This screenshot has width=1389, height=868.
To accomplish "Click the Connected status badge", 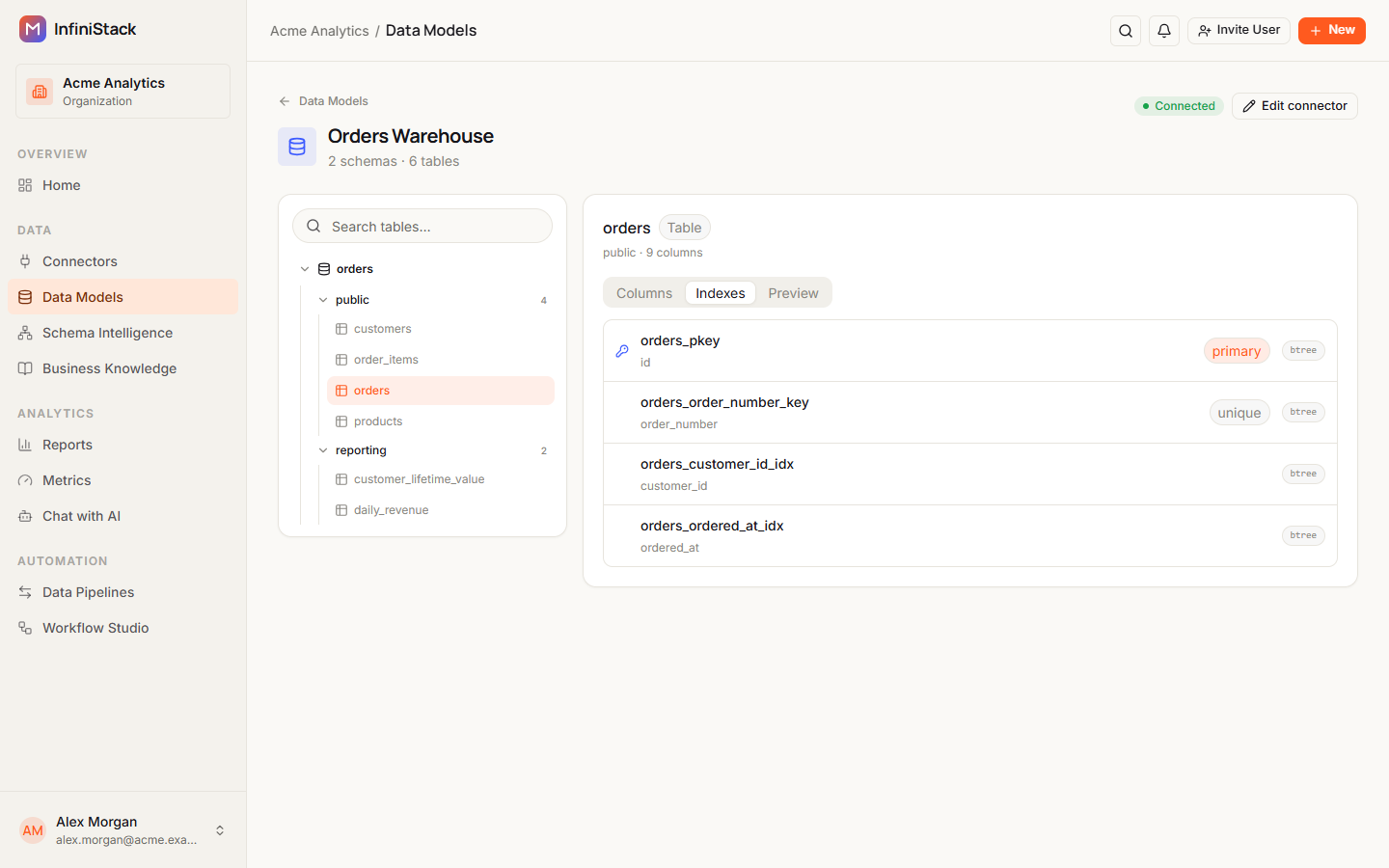I will tap(1179, 106).
